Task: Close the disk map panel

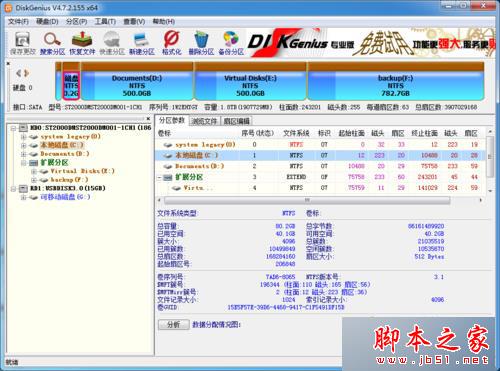Action: tap(8, 63)
